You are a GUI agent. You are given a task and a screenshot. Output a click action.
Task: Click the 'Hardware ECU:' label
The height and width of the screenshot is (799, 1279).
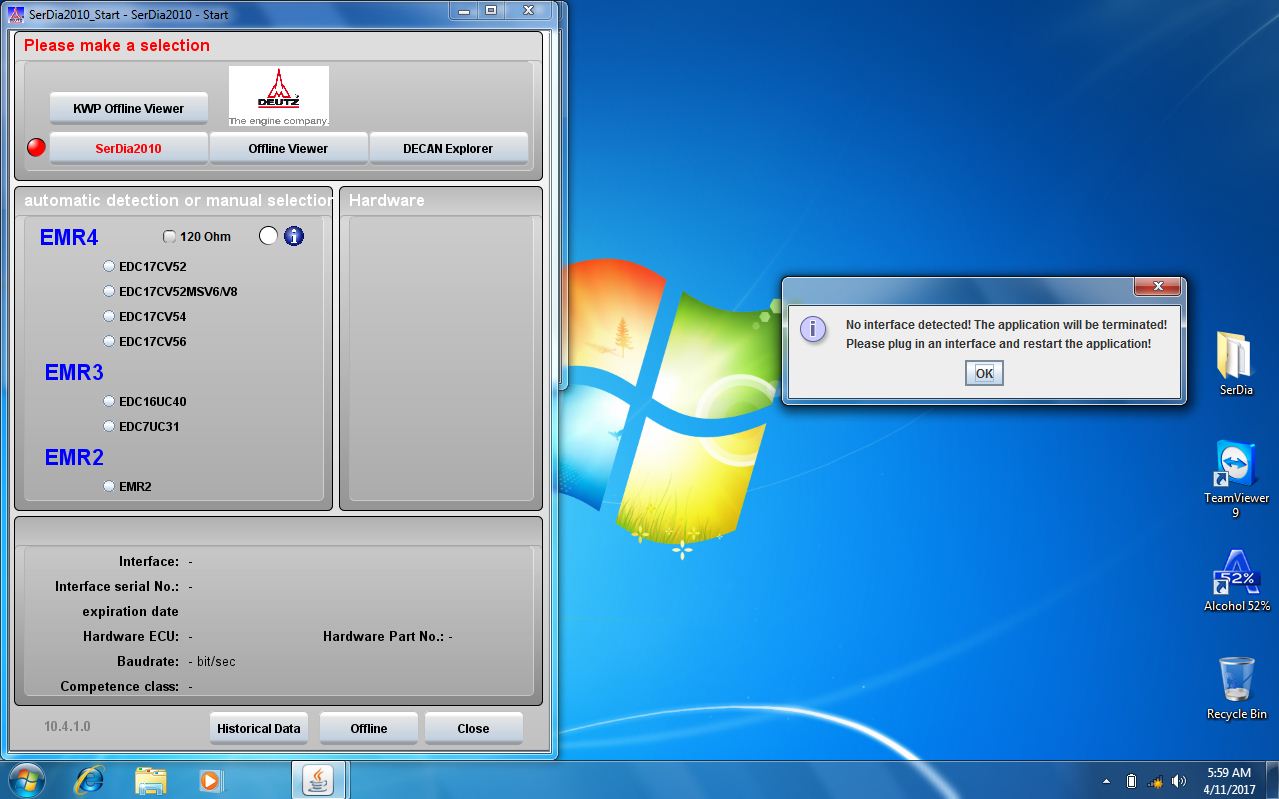point(131,636)
